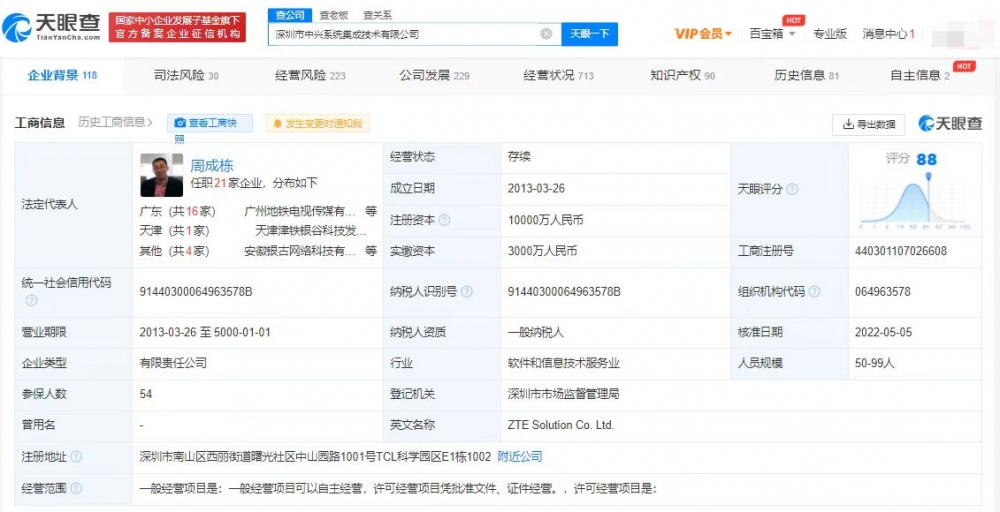
Task: Open 广州地铁电视传媒 company link
Action: 300,210
